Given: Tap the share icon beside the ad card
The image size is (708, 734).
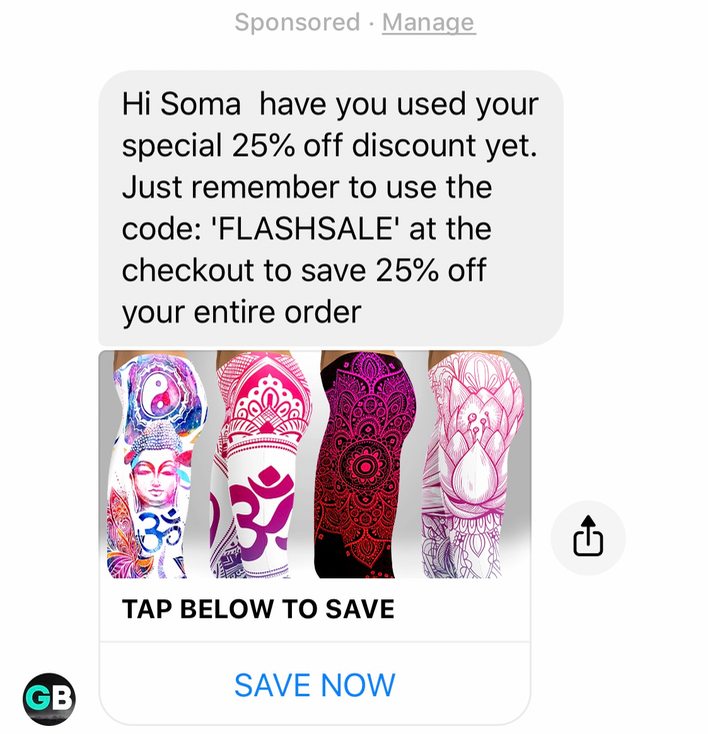Looking at the screenshot, I should point(588,537).
